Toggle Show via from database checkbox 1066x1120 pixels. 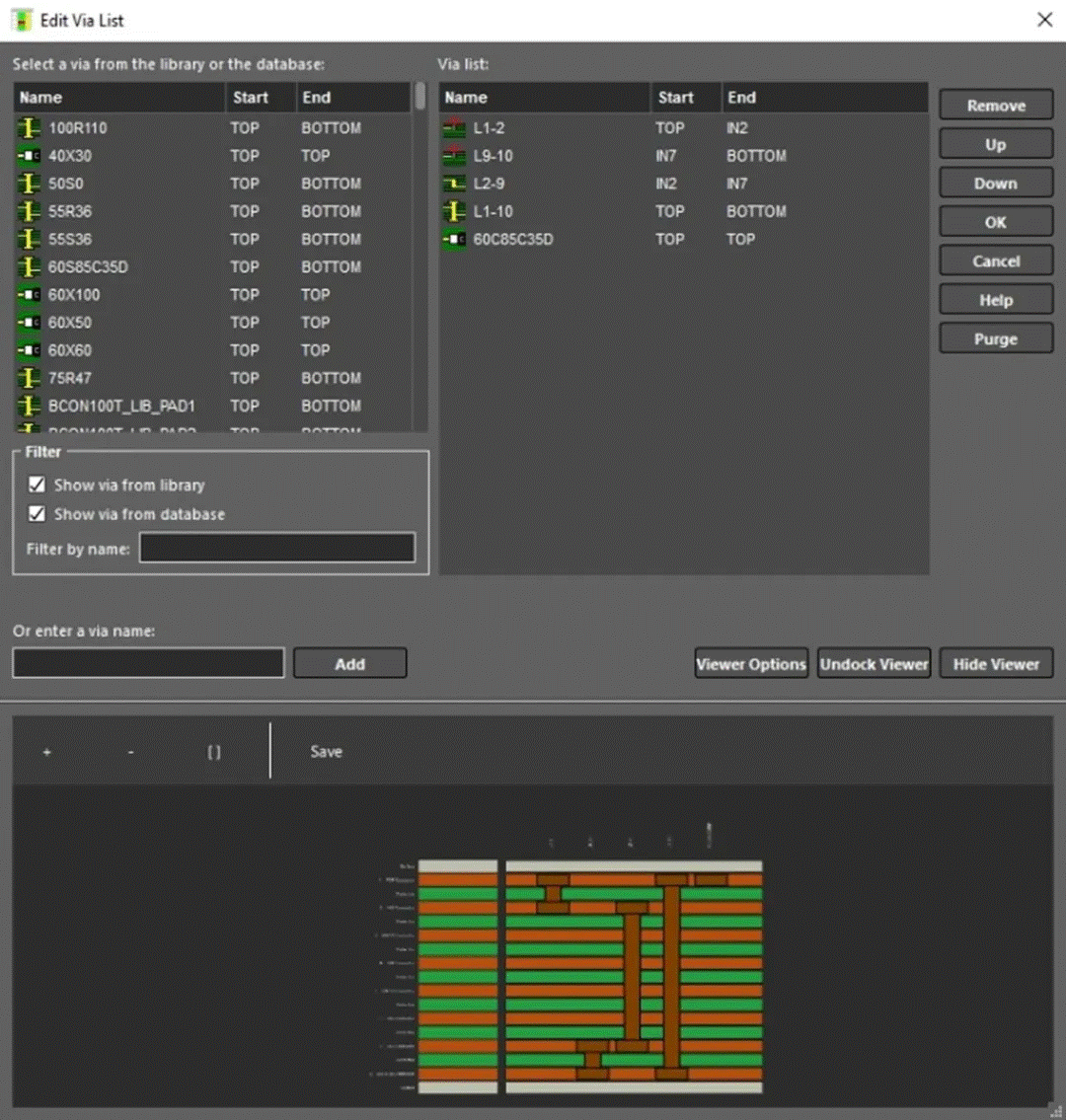pos(38,514)
